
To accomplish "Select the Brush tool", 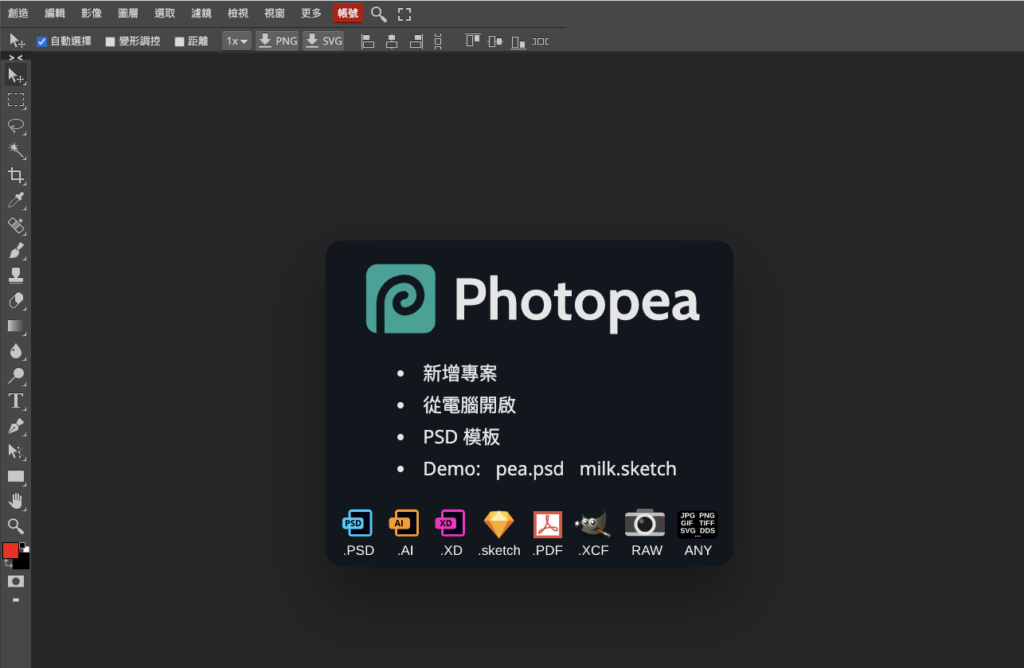I will coord(16,251).
